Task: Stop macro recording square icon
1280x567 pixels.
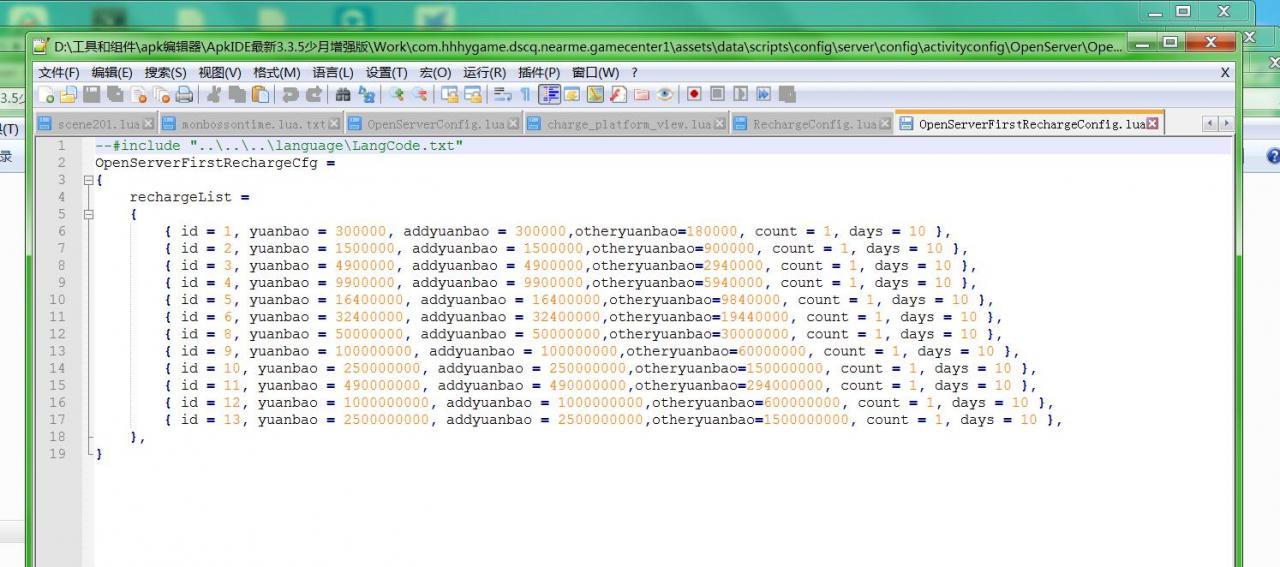Action: pos(717,95)
